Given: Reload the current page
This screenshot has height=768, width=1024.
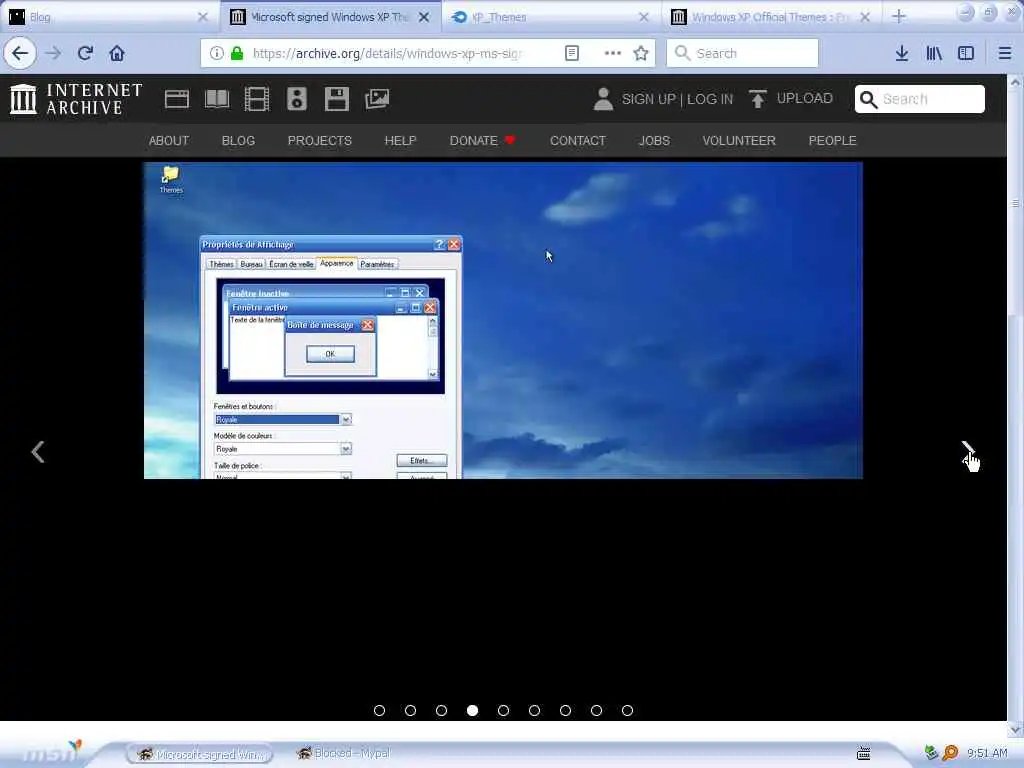Looking at the screenshot, I should (85, 54).
